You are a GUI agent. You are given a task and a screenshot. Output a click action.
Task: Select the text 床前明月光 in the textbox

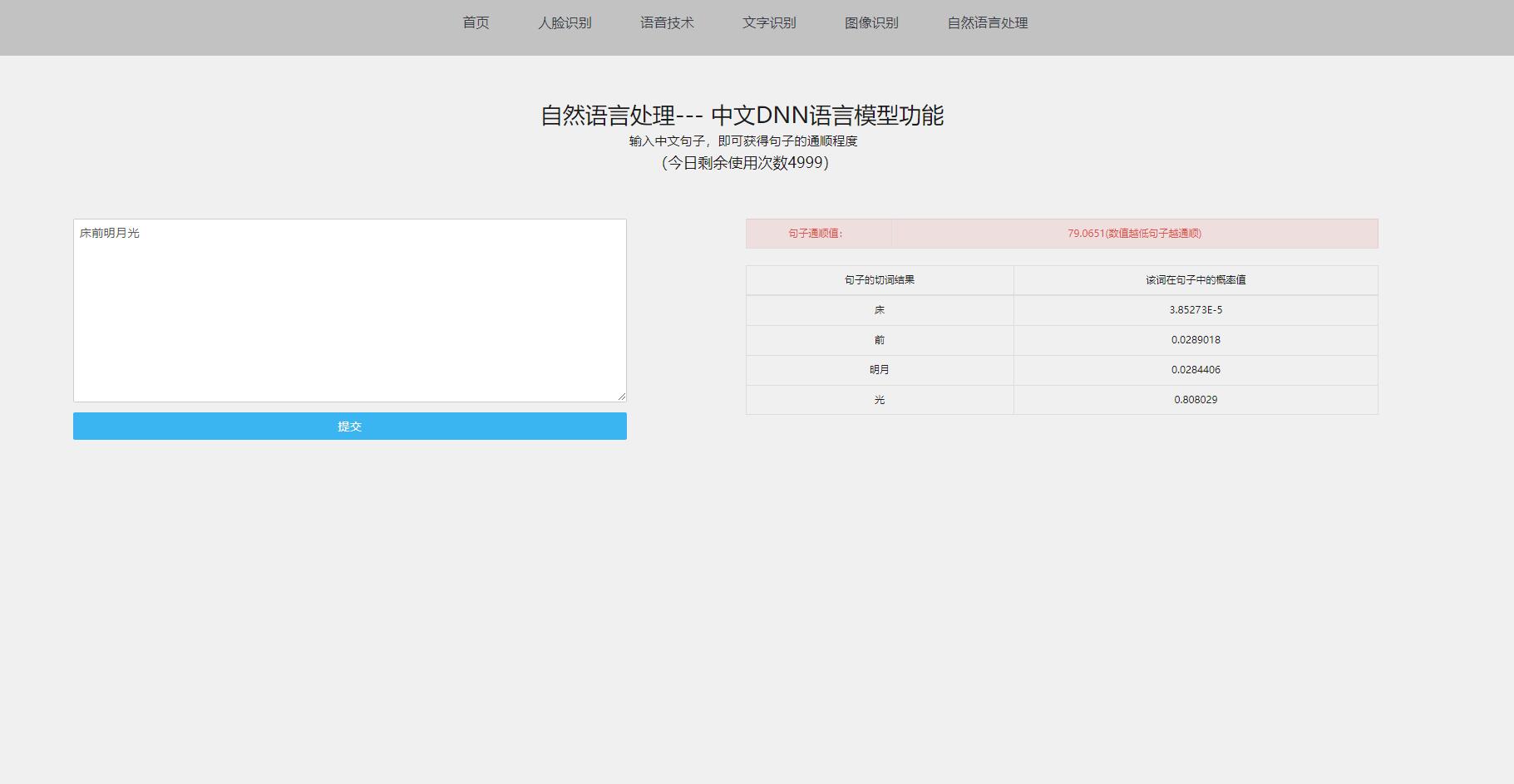tap(110, 233)
